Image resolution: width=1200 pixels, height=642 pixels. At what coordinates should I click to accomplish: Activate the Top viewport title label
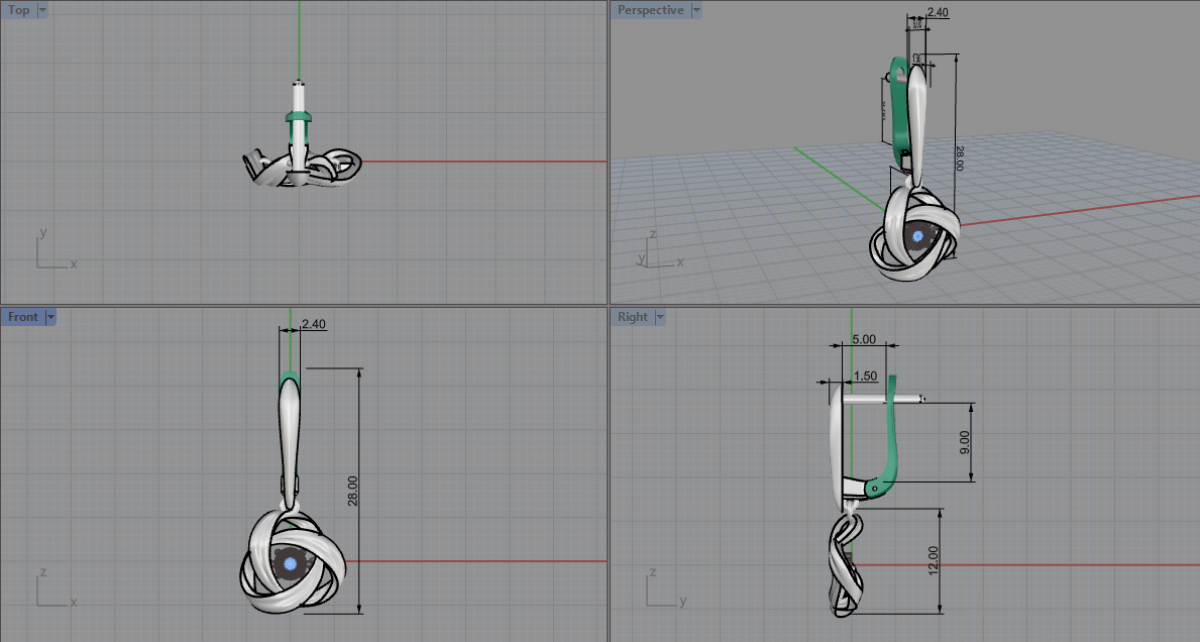click(19, 11)
